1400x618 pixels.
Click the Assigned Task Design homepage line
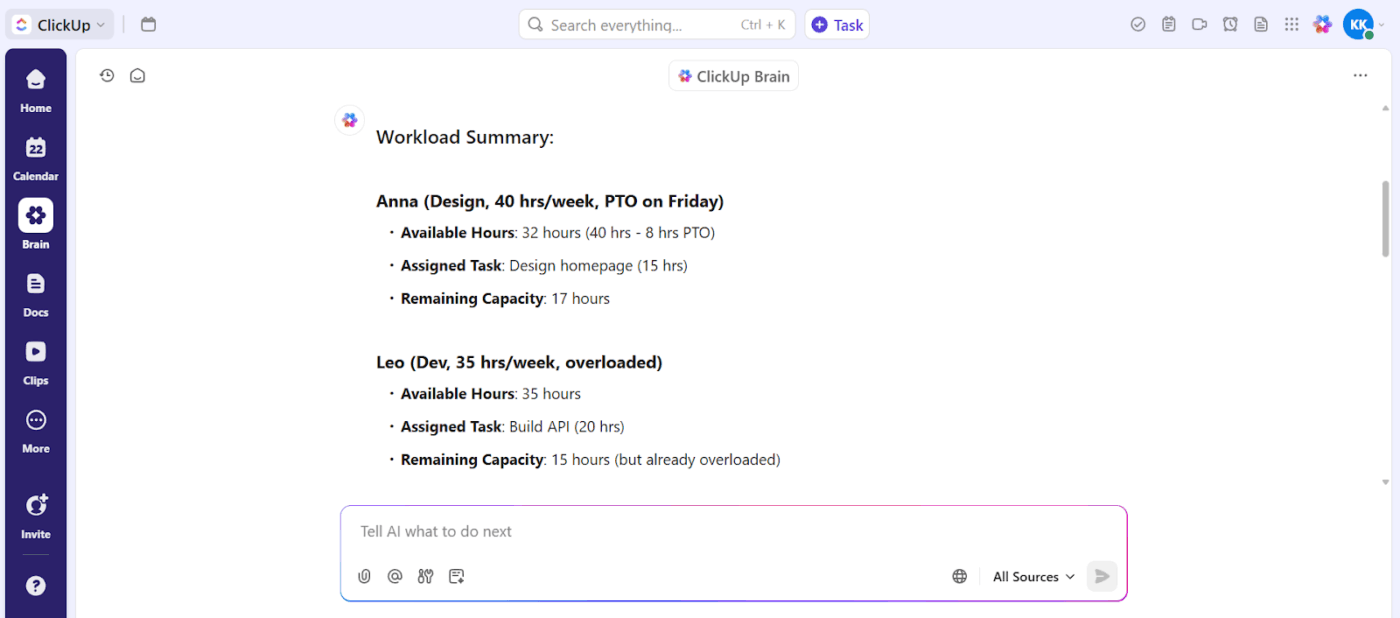[544, 266]
